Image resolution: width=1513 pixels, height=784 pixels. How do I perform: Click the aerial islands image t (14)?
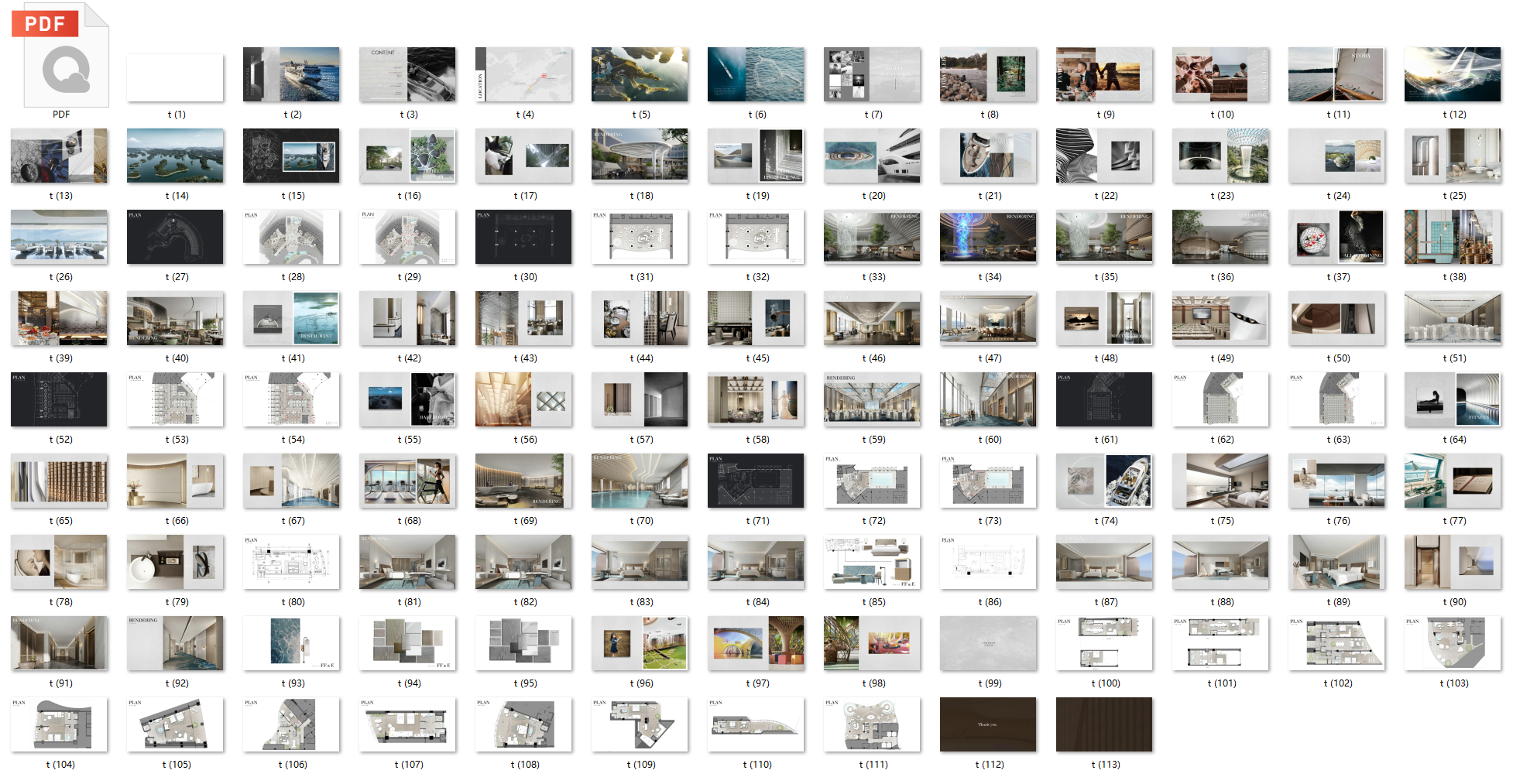pyautogui.click(x=175, y=156)
